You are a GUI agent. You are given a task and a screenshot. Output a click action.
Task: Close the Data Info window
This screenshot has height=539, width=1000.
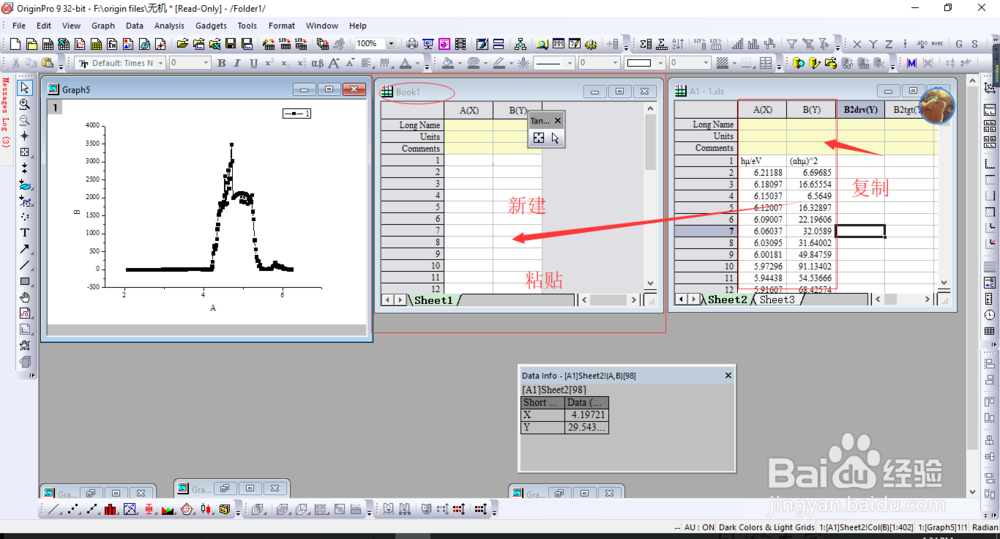[728, 376]
